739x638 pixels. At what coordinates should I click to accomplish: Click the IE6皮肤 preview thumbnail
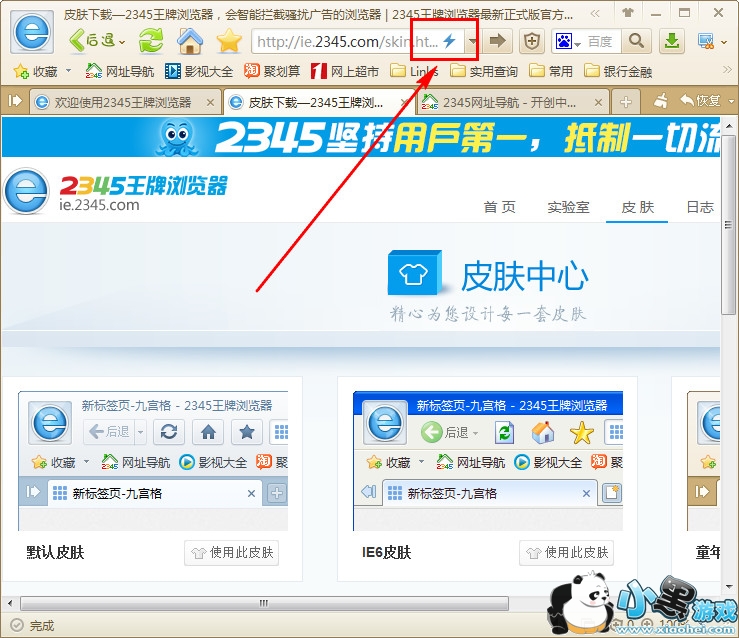(x=488, y=461)
